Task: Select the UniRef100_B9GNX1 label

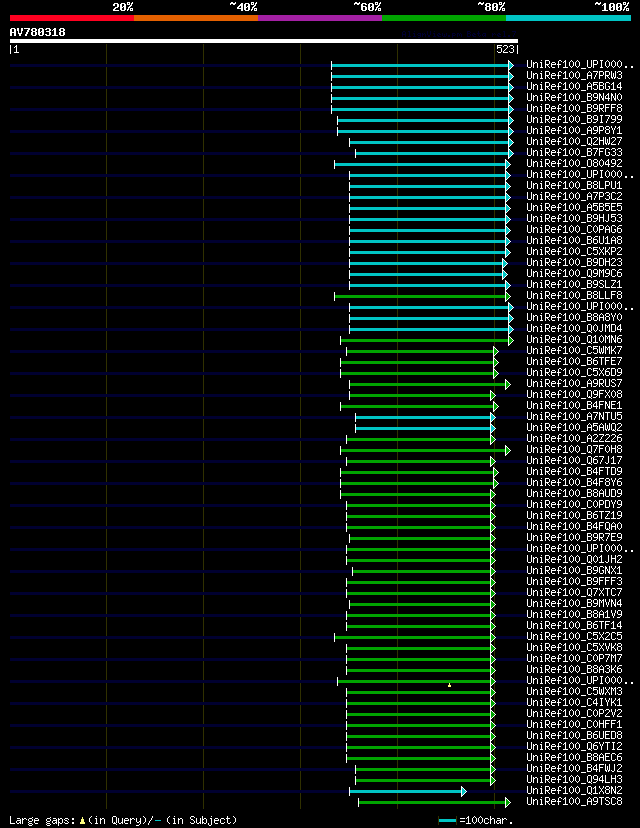Action: [x=574, y=571]
